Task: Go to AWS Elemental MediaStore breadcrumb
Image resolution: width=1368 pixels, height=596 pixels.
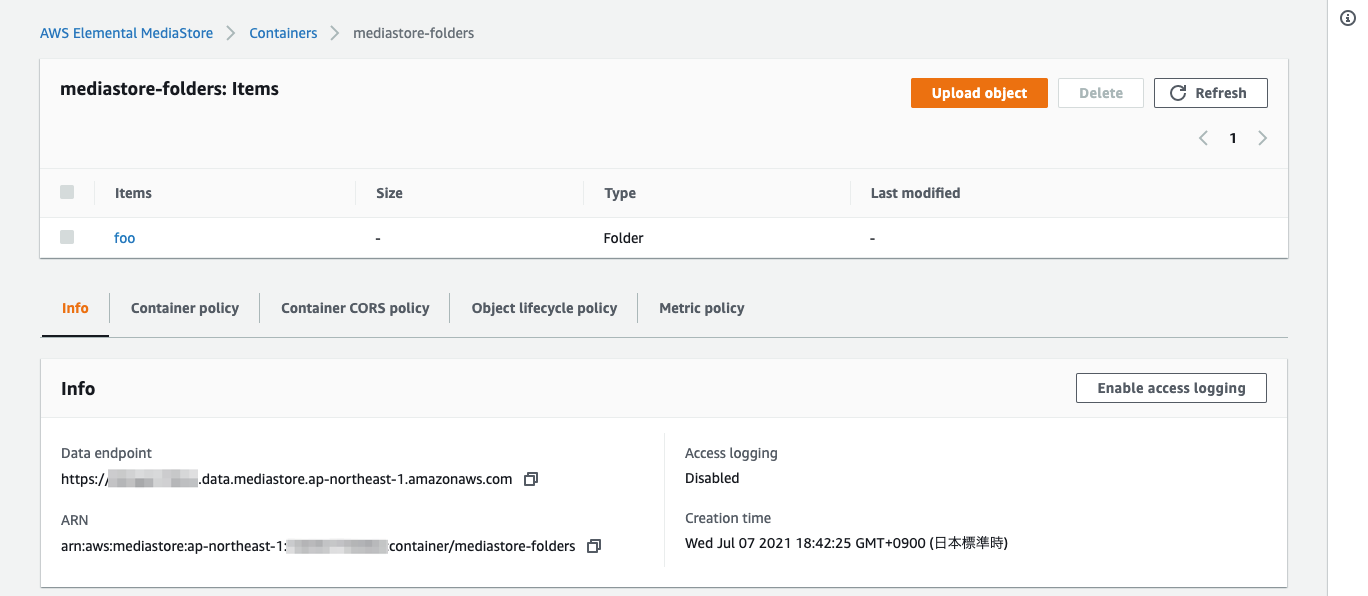Action: (x=126, y=33)
